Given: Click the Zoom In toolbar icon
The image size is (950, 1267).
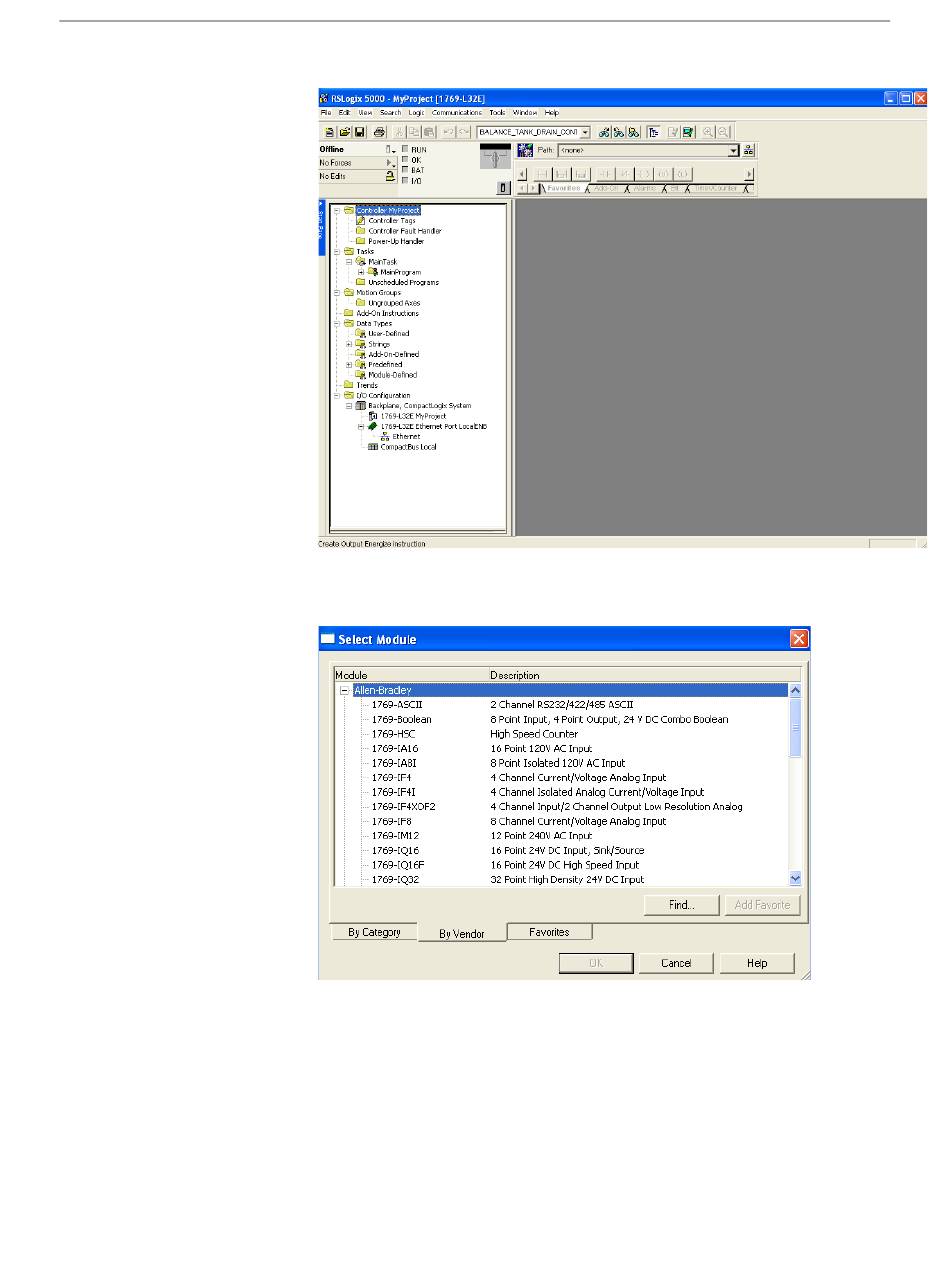Looking at the screenshot, I should click(x=708, y=132).
